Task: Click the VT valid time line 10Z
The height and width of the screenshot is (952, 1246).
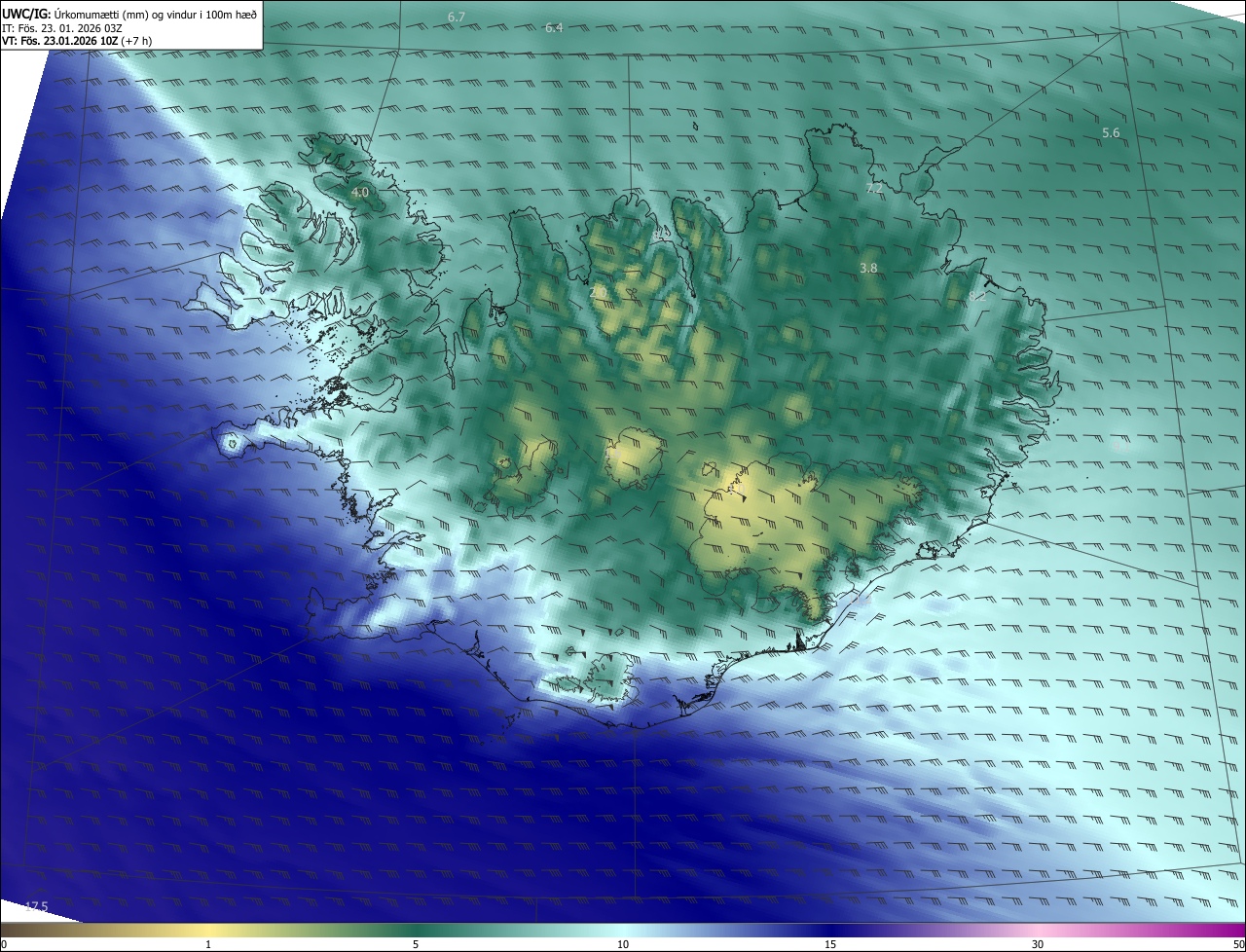Action: click(x=77, y=41)
